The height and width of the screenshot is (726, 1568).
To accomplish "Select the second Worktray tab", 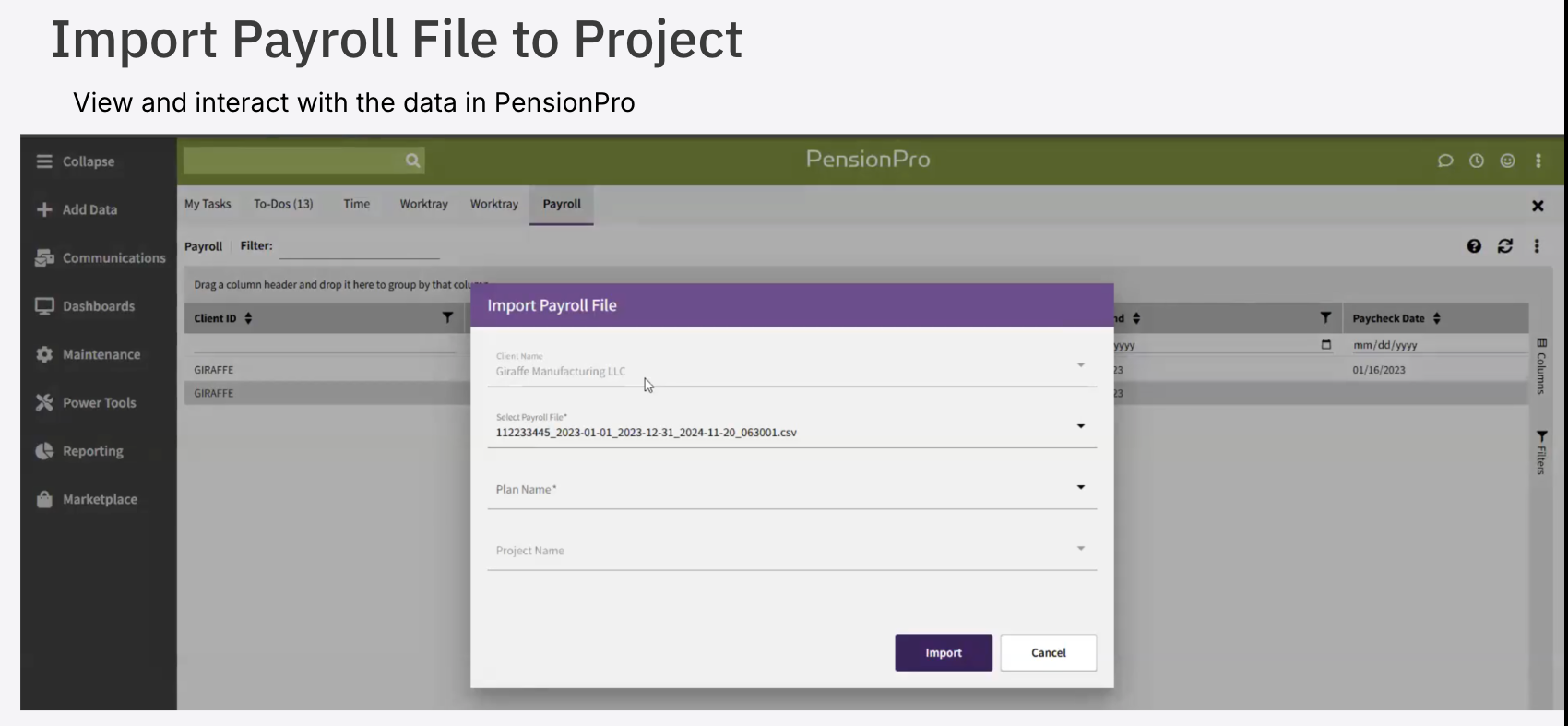I will pos(494,204).
